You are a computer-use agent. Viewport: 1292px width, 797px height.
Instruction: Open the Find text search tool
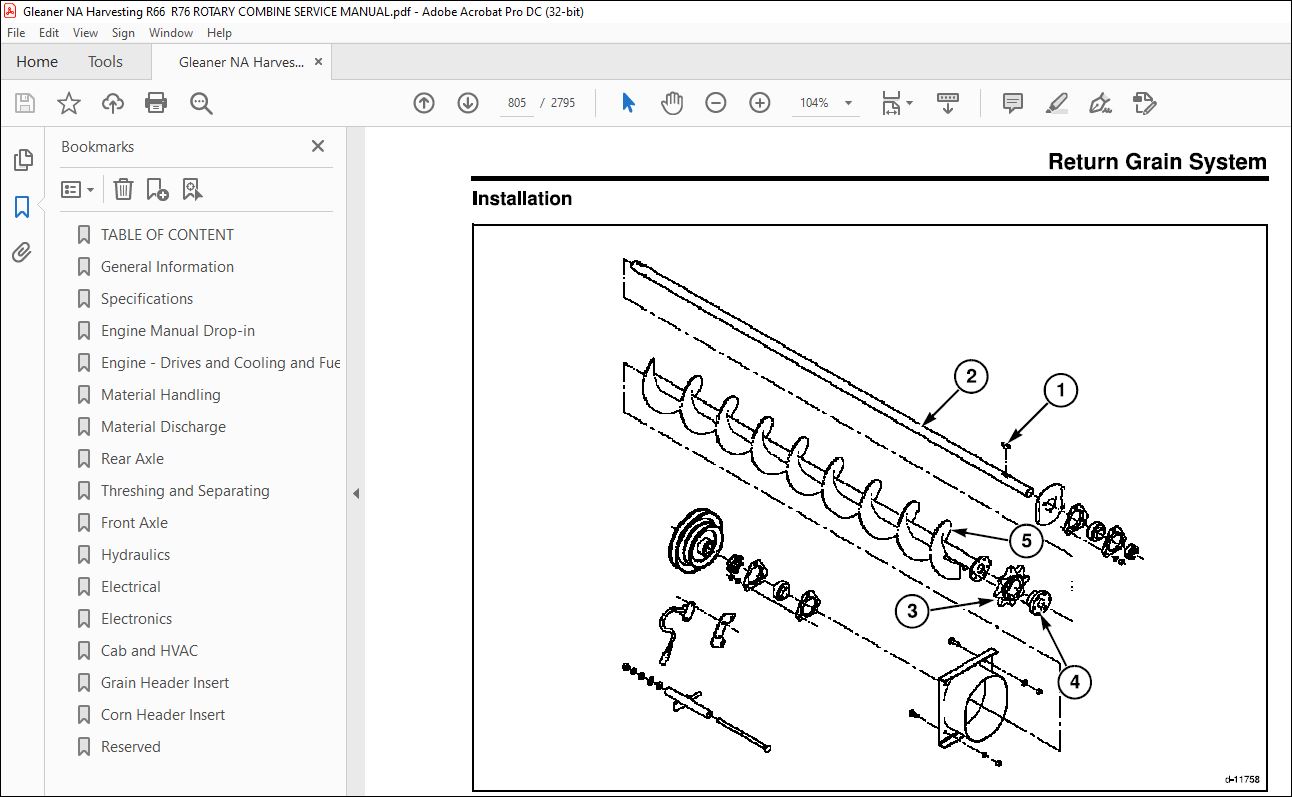[x=201, y=103]
